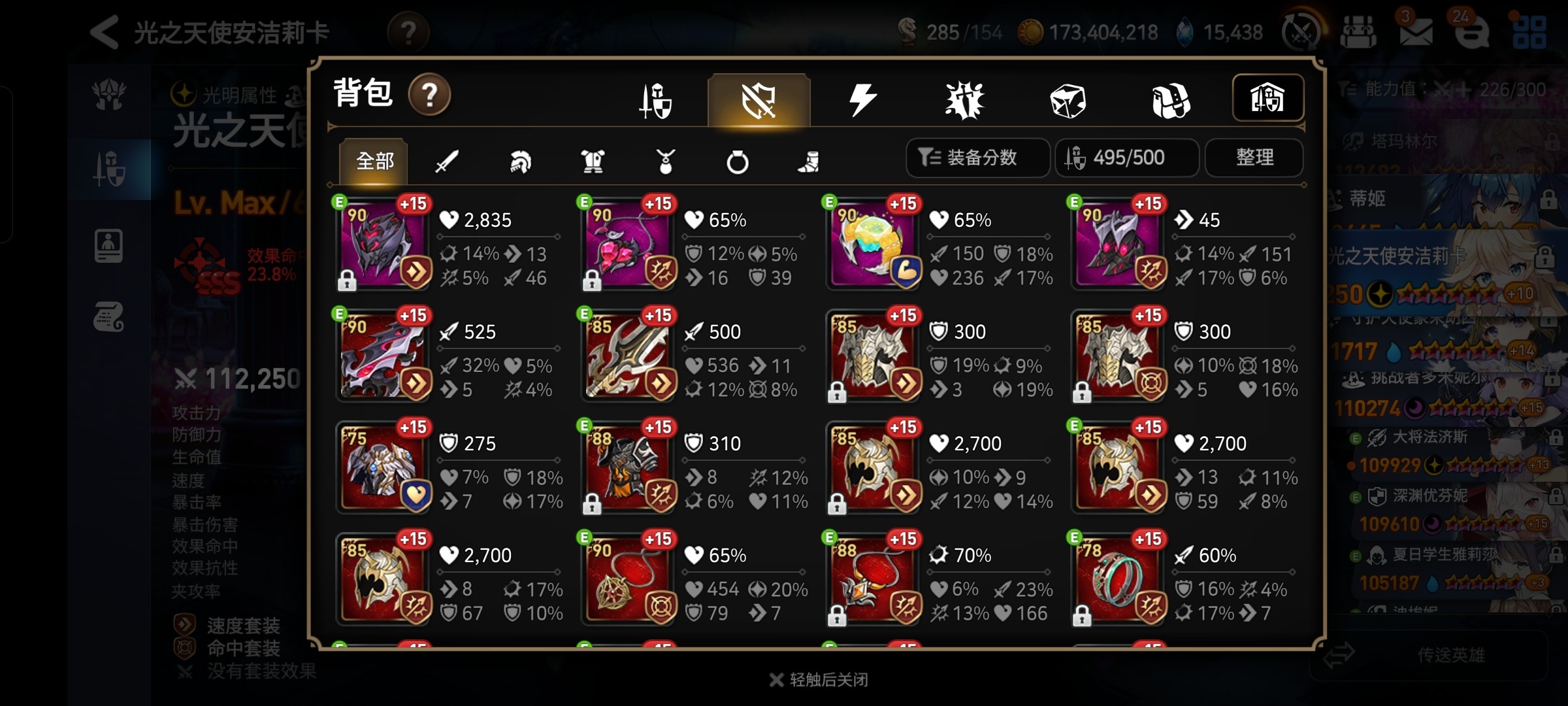Viewport: 1568px width, 706px height.
Task: Filter the bag by ring icon
Action: coord(738,161)
